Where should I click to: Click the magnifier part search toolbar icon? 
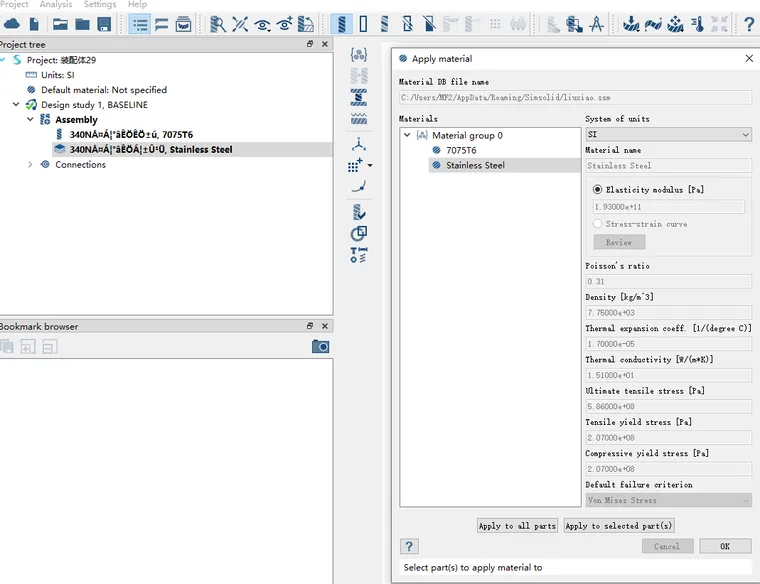(218, 24)
